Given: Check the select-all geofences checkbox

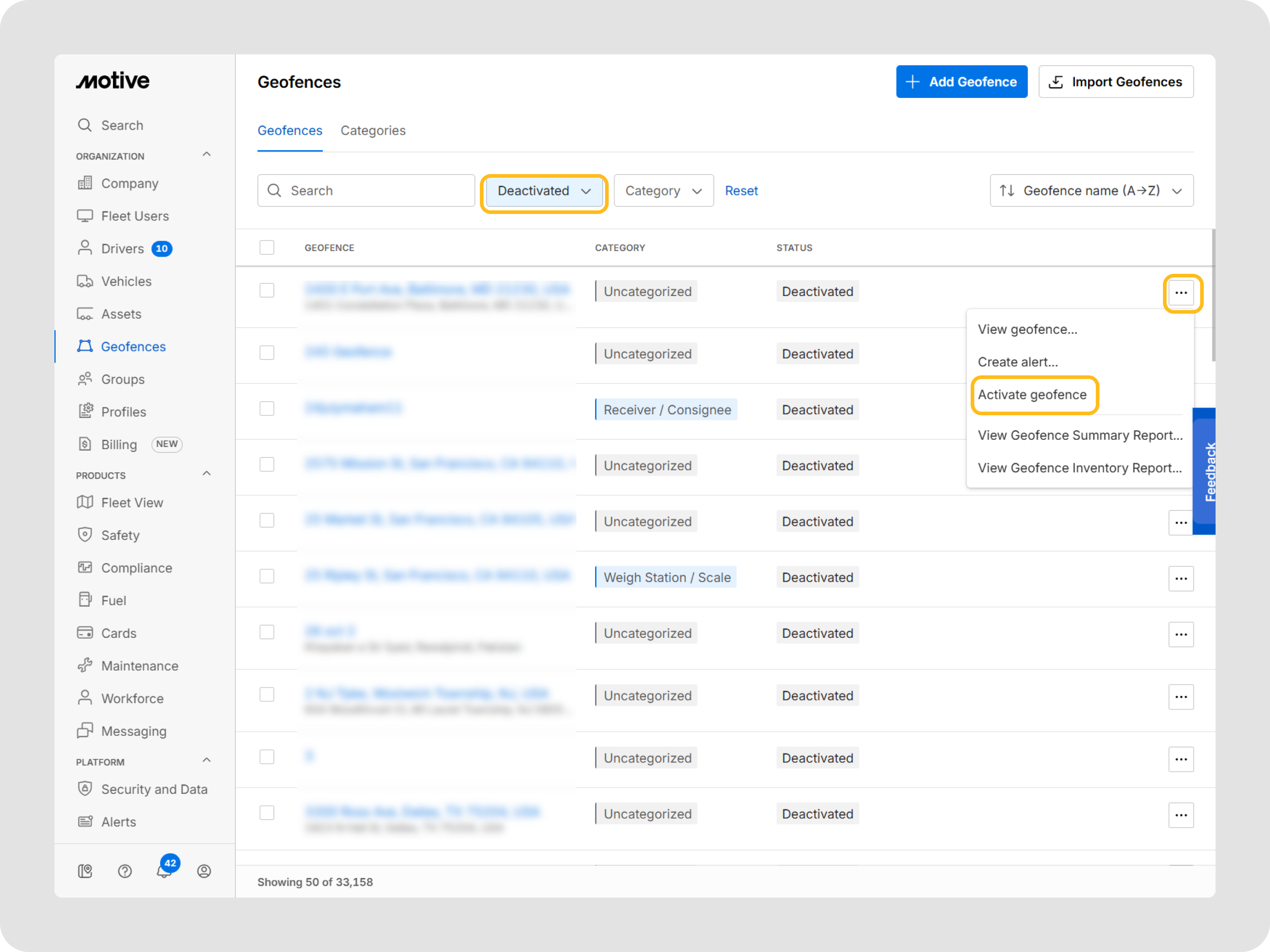Looking at the screenshot, I should [267, 248].
